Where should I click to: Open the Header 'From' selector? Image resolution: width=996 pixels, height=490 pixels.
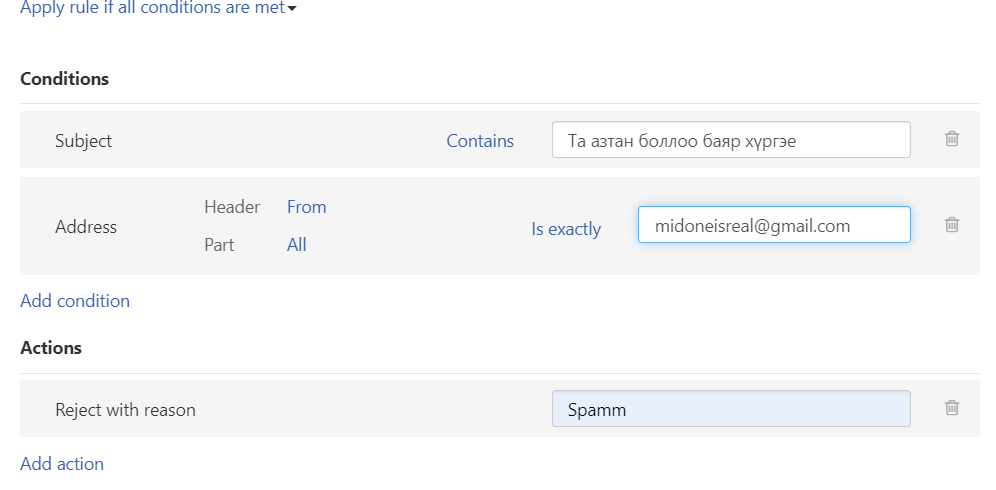coord(307,207)
